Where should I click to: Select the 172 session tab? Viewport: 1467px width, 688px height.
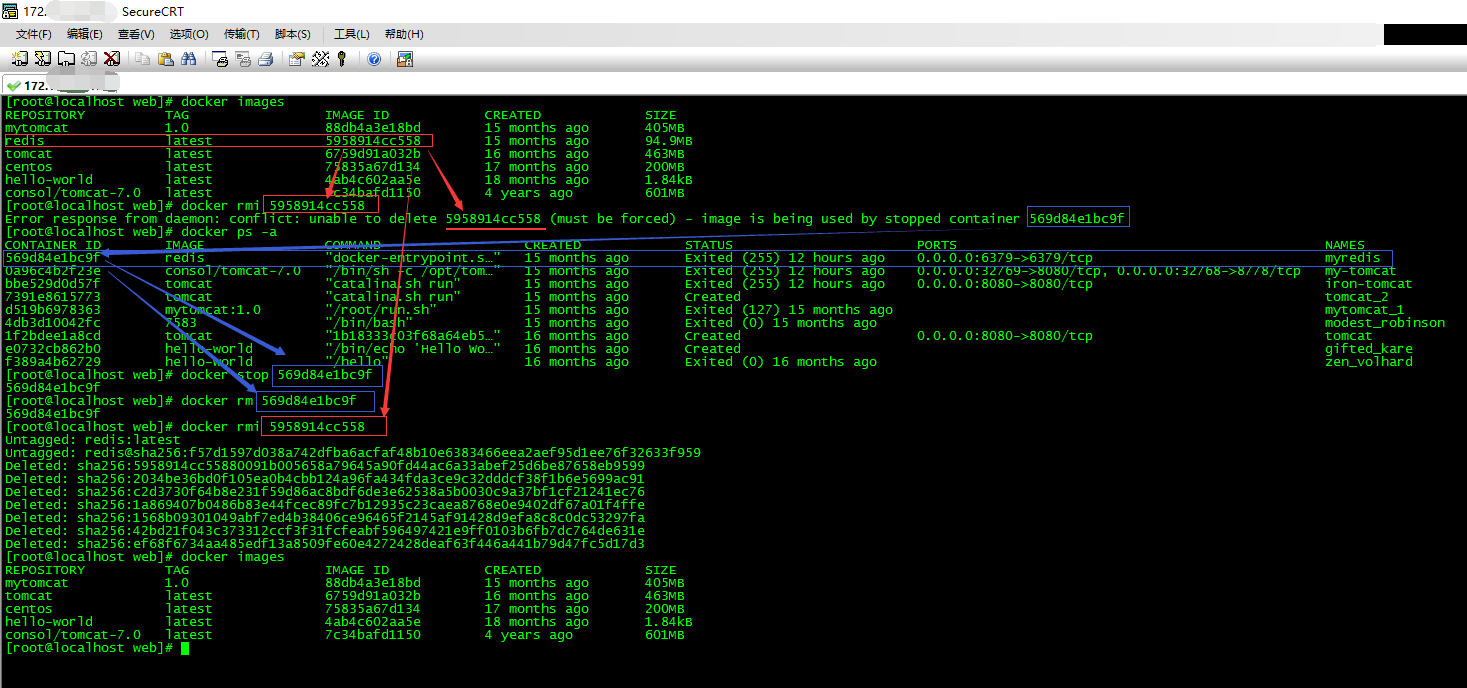click(62, 86)
